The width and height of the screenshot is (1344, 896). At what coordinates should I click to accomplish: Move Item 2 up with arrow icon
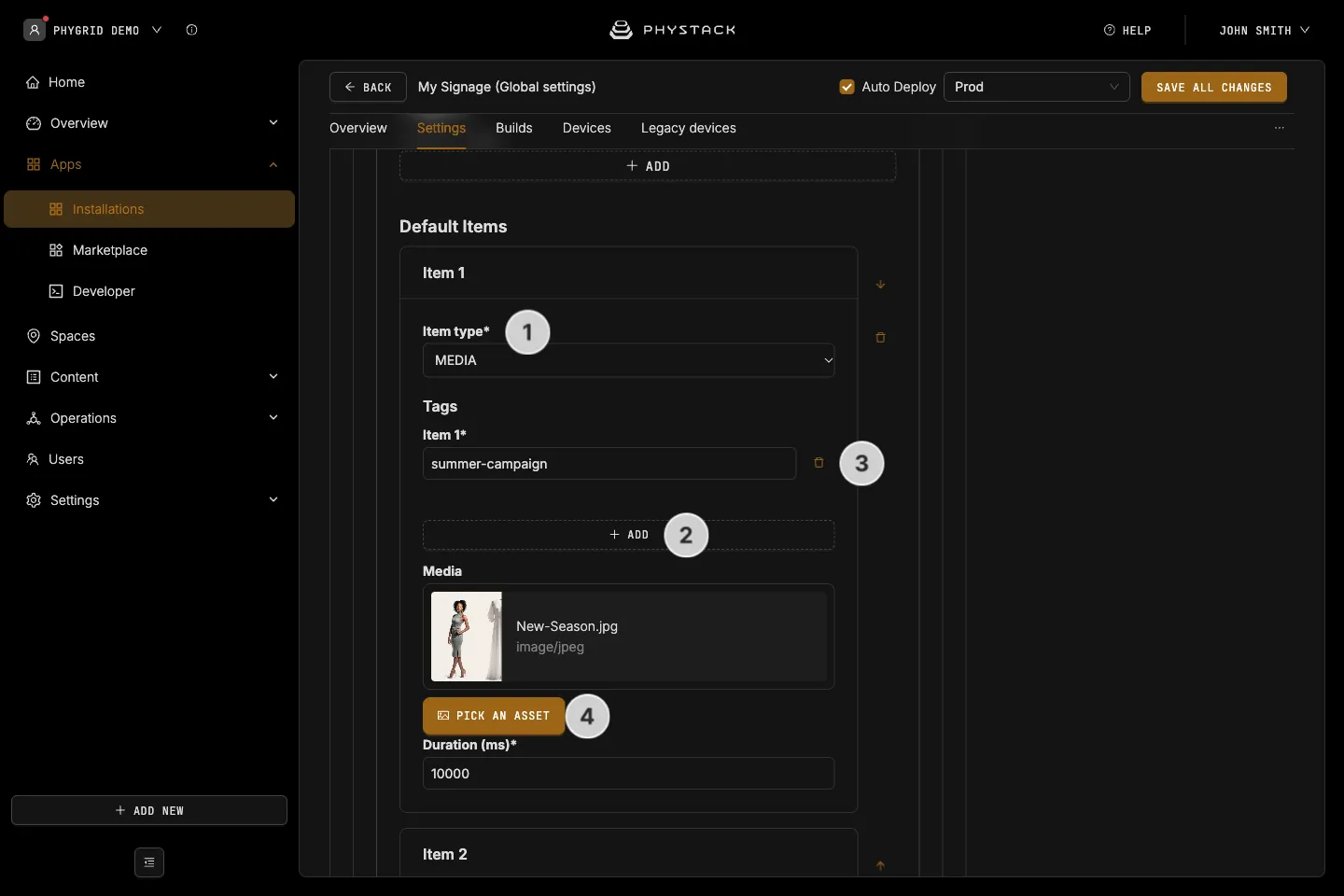coord(880,865)
